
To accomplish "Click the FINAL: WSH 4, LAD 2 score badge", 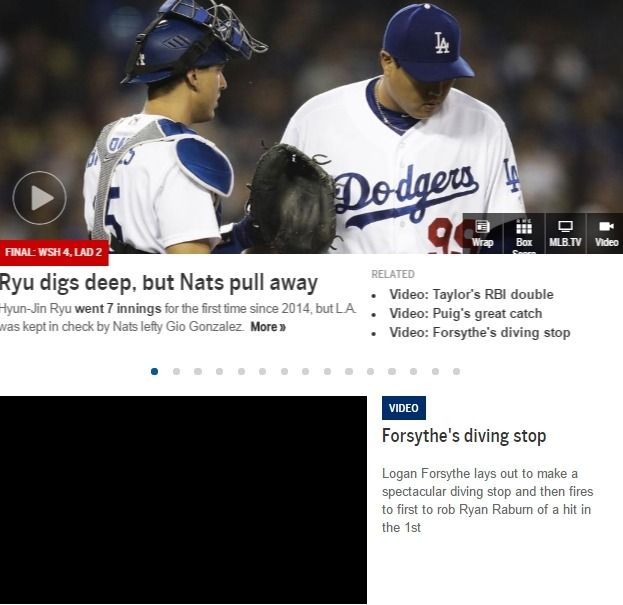I will coord(54,252).
